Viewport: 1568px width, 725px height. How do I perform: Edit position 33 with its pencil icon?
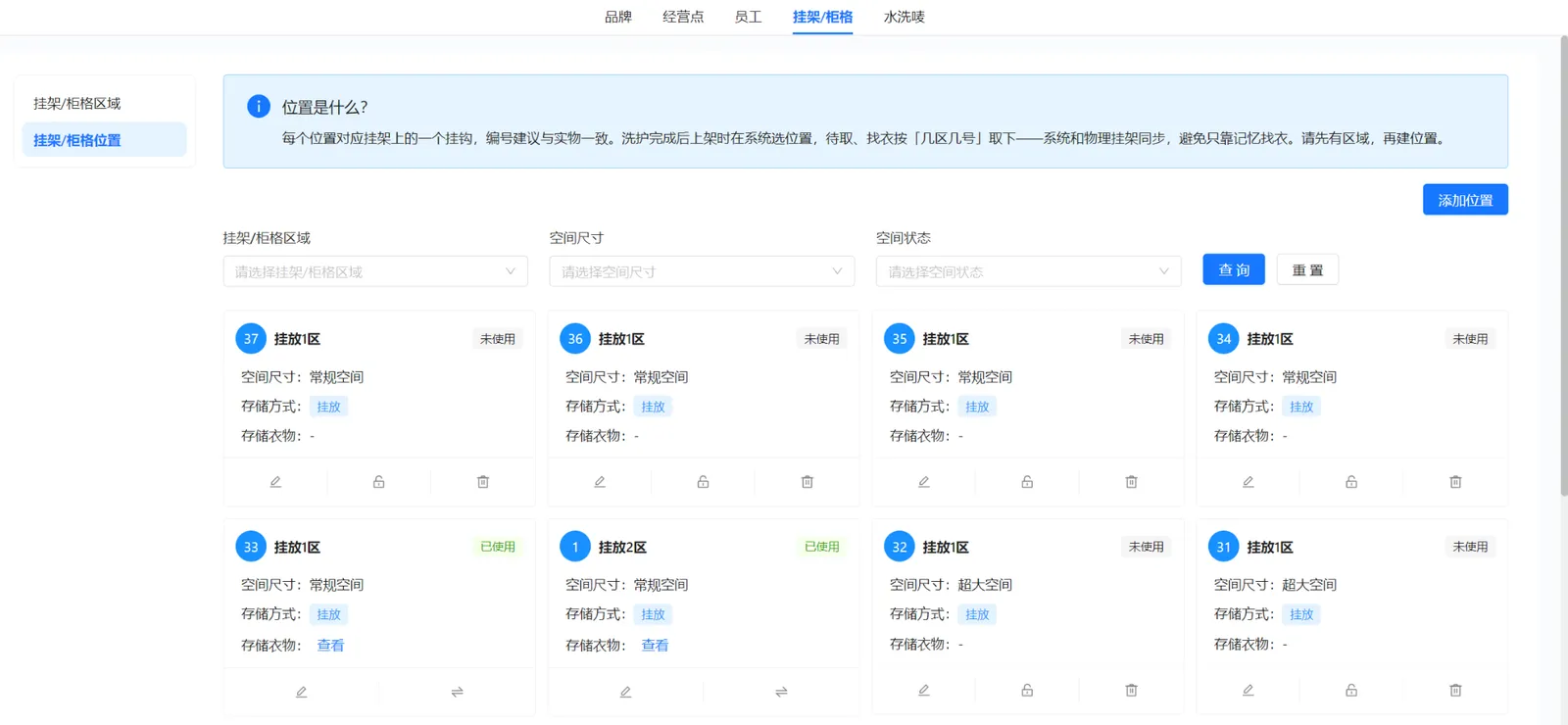tap(302, 692)
